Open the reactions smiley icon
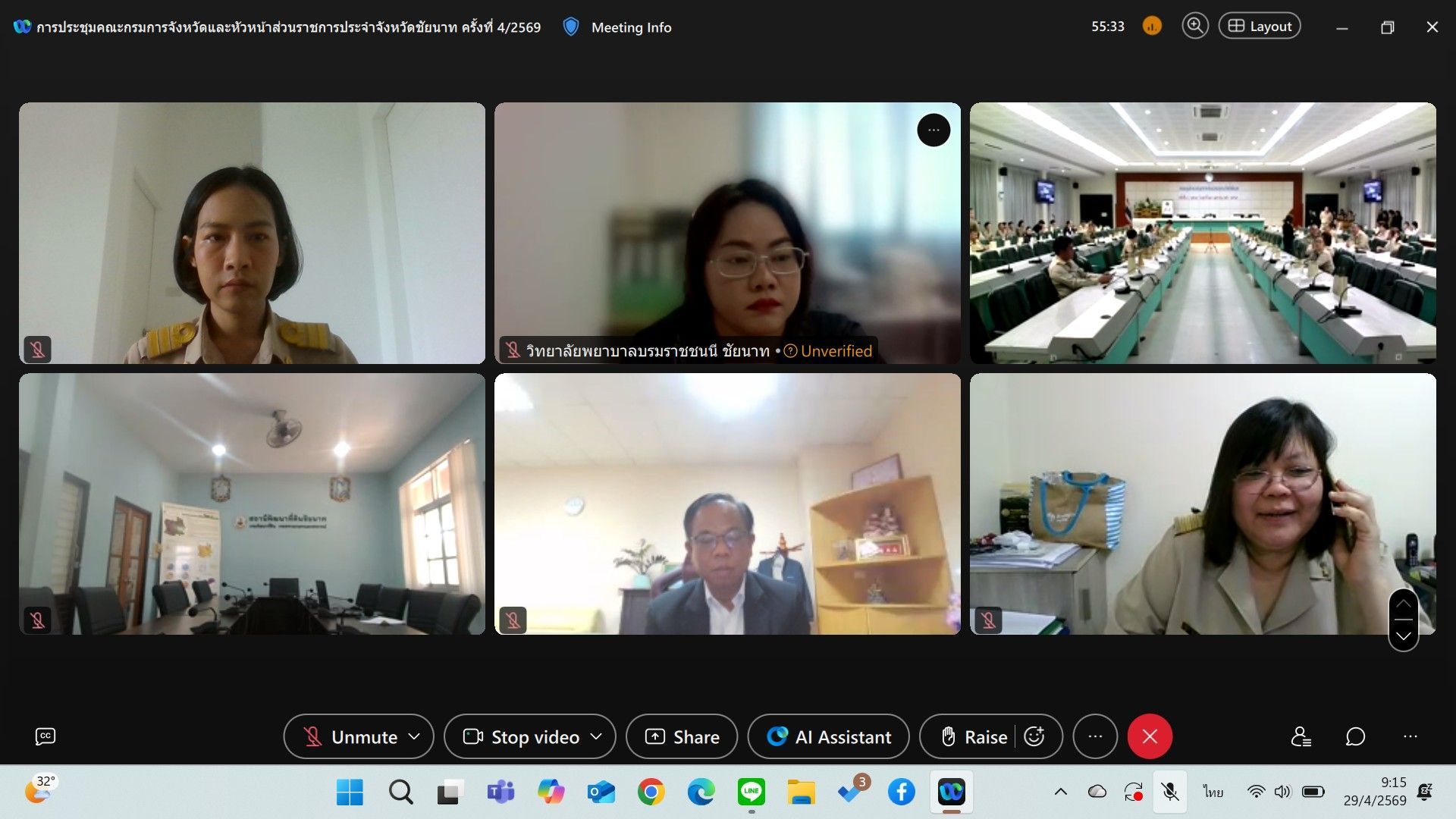Image resolution: width=1456 pixels, height=819 pixels. (1034, 736)
